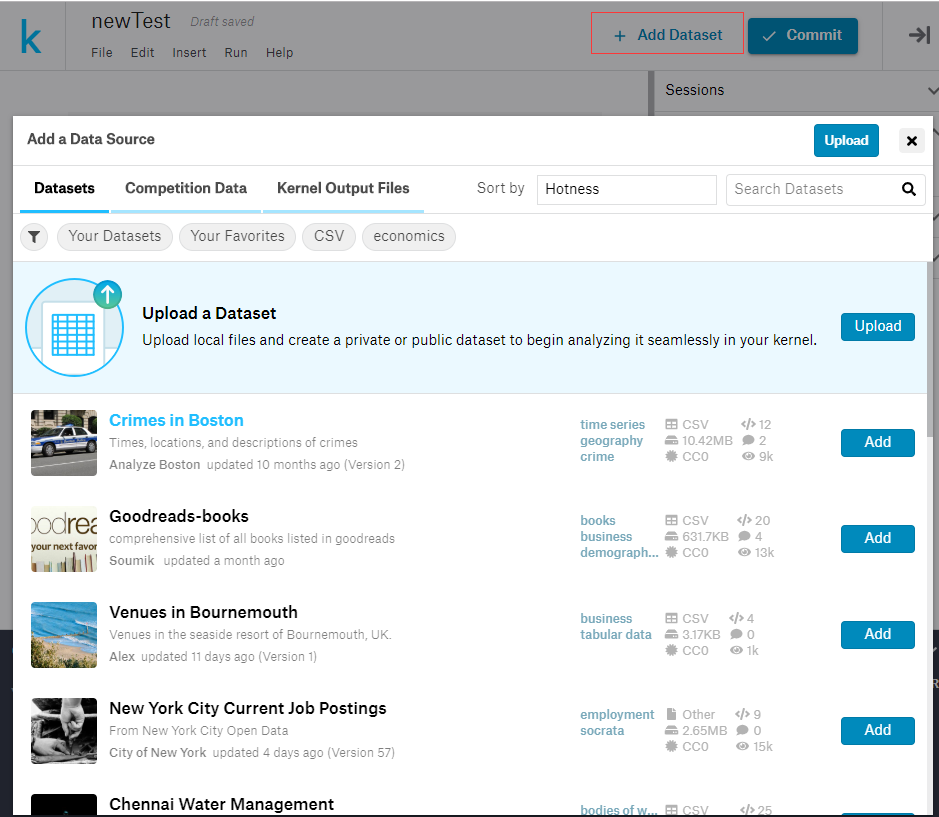
Task: Open the Goodreads-books title link
Action: coord(178,516)
